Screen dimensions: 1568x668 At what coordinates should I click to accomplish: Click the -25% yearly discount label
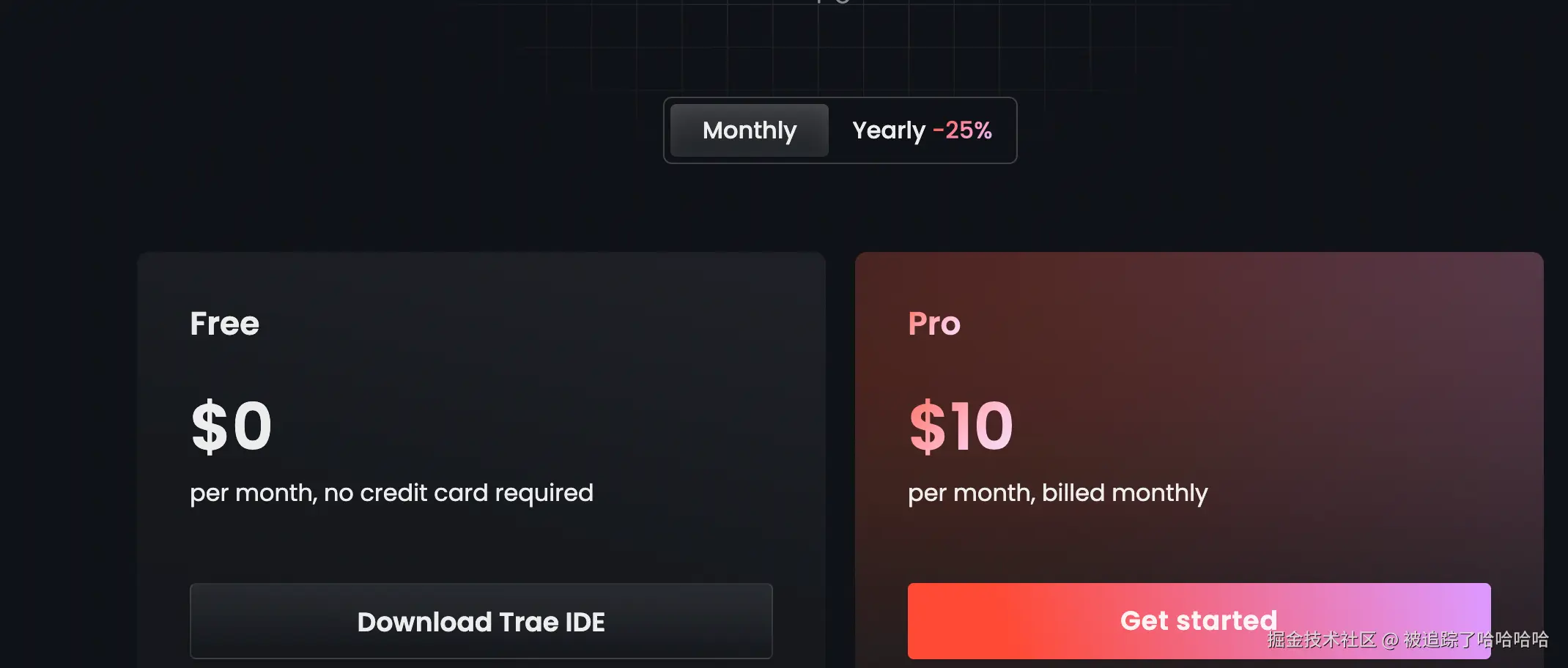pyautogui.click(x=962, y=130)
